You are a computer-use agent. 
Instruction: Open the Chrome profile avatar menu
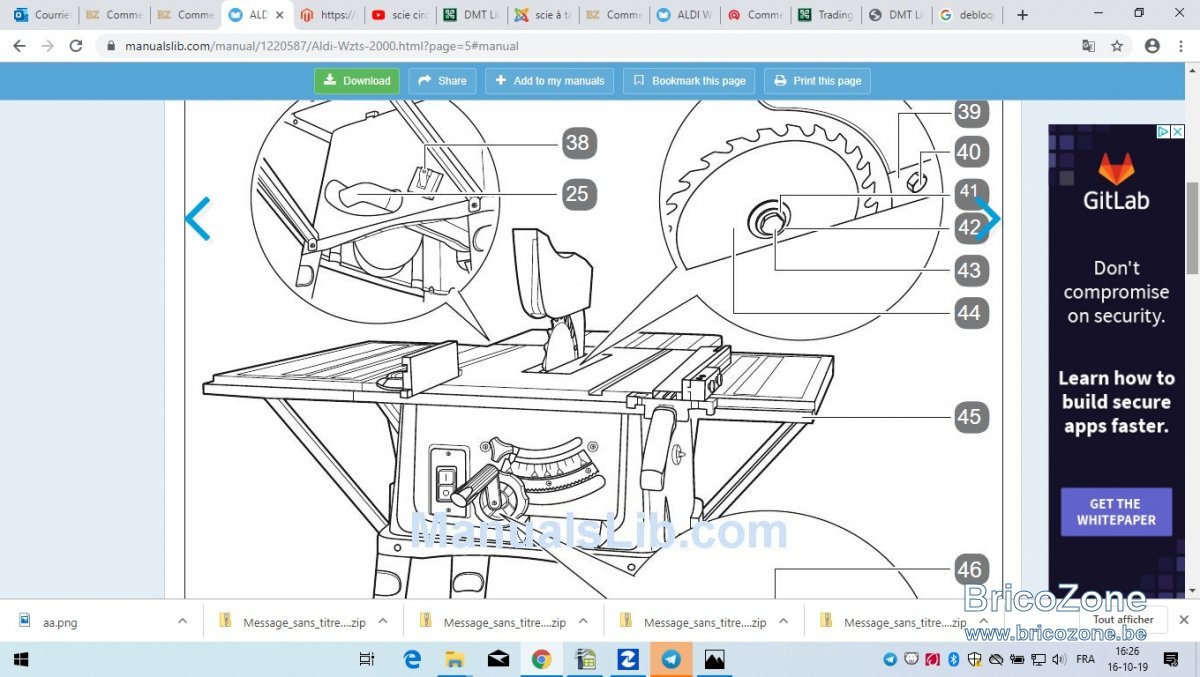coord(1152,46)
